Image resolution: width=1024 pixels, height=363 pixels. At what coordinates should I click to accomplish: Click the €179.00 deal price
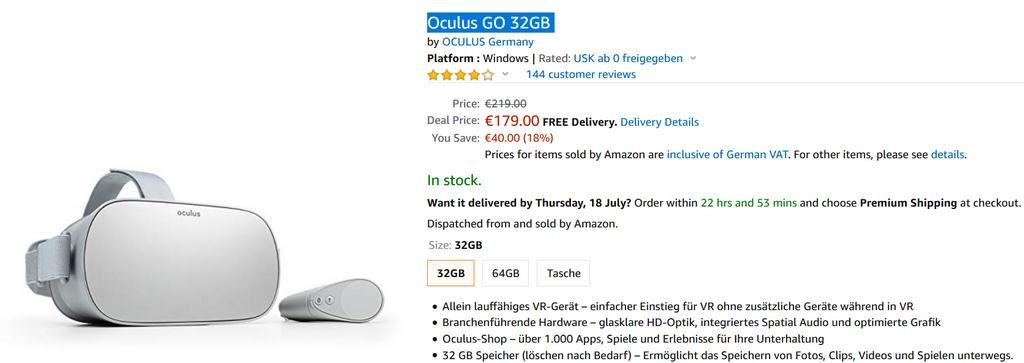coord(512,121)
